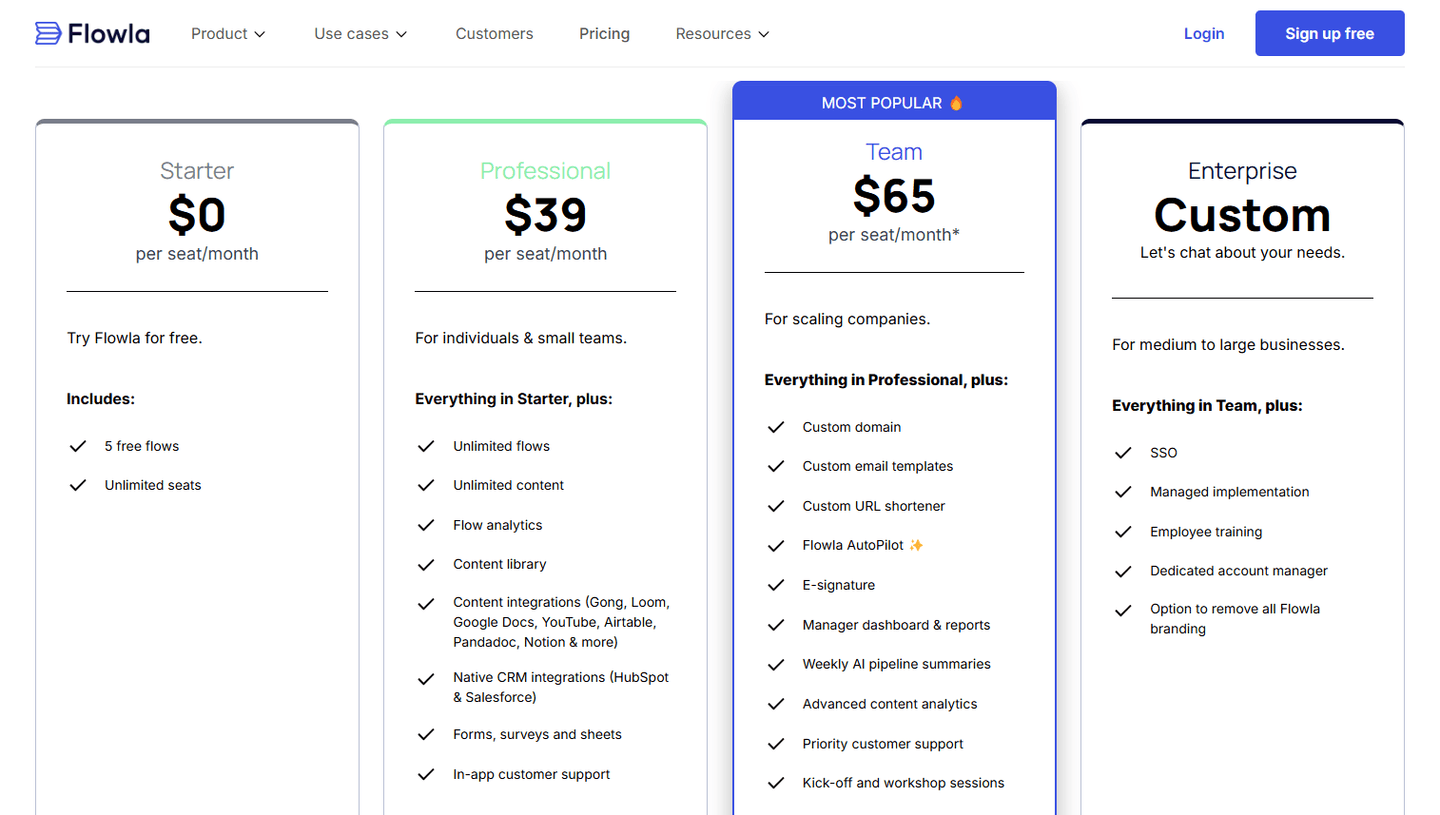Viewport: 1440px width, 815px height.
Task: Click the "Unlimited content" feature text
Action: pos(508,485)
